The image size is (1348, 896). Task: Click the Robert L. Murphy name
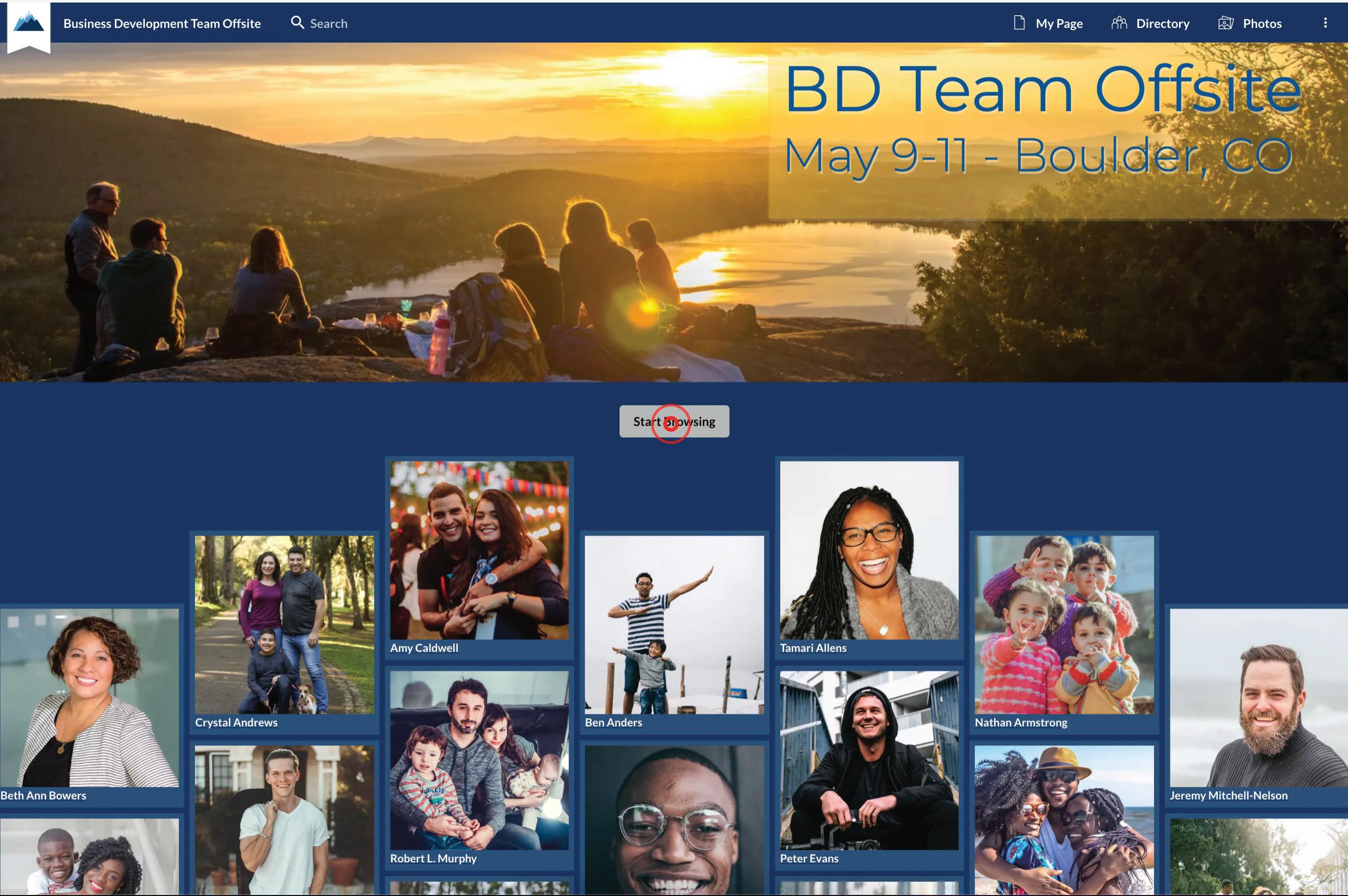433,858
